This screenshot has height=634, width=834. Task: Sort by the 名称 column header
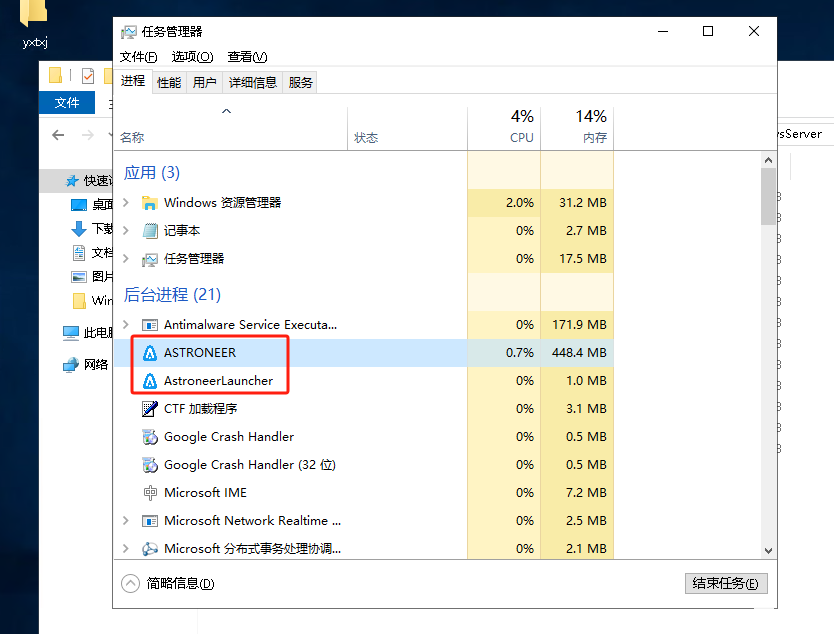230,128
